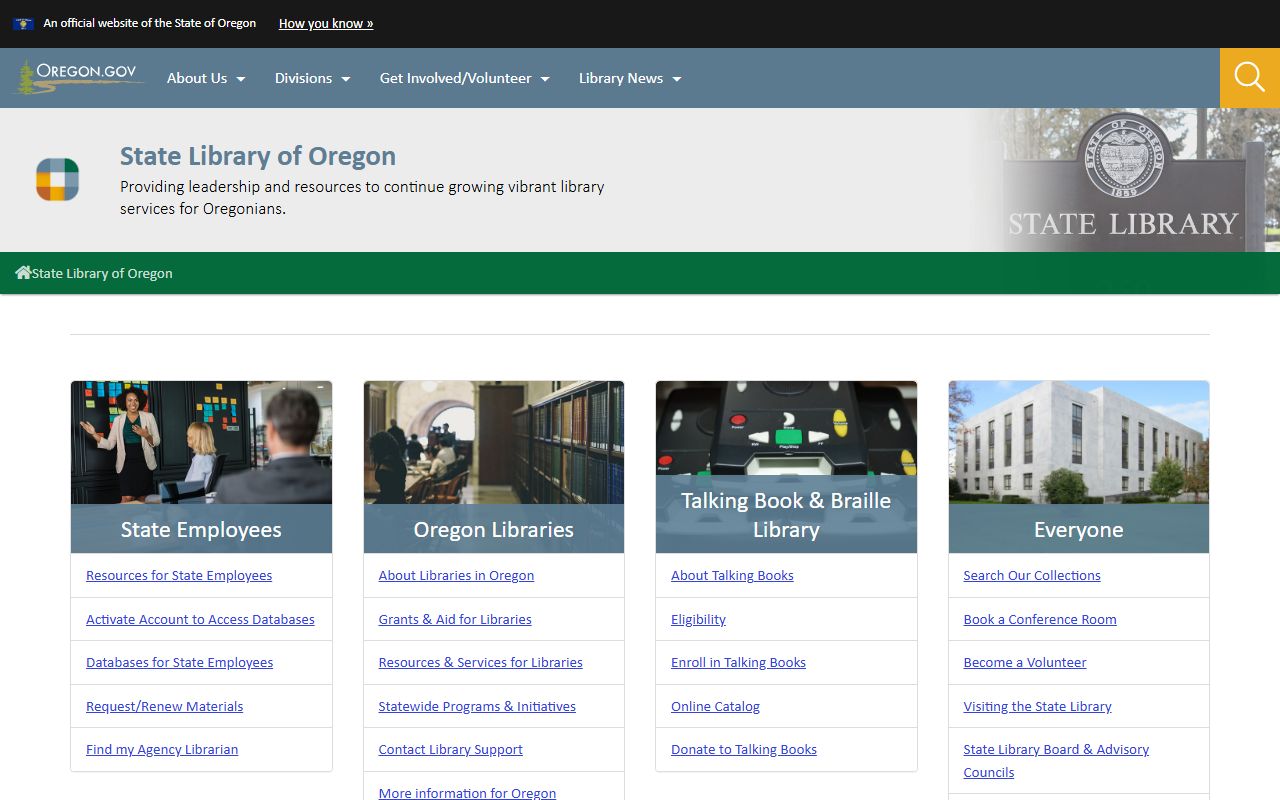Click State Library of Oregon breadcrumb text
The width and height of the screenshot is (1280, 800).
pyautogui.click(x=102, y=273)
